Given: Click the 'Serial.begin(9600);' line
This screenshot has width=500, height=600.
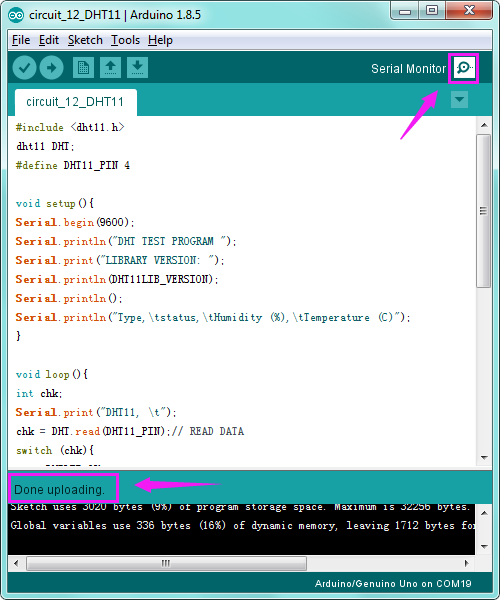Looking at the screenshot, I should [75, 222].
